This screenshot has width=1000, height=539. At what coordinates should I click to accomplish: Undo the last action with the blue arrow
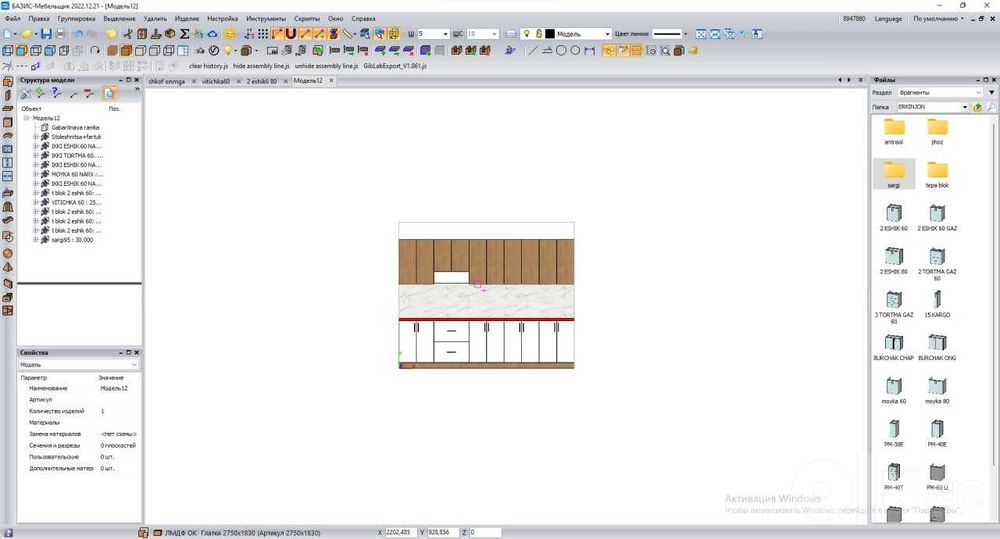pyautogui.click(x=77, y=34)
